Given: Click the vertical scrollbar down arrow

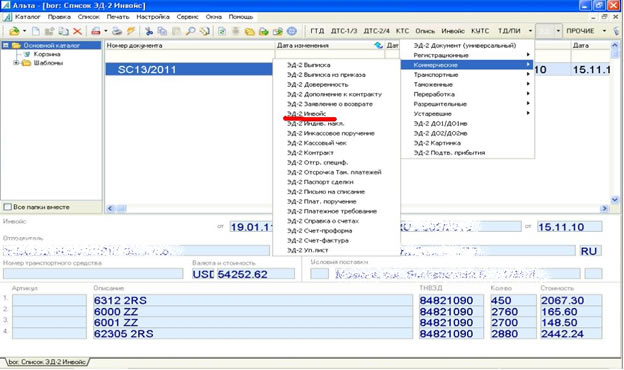Looking at the screenshot, I should [614, 199].
